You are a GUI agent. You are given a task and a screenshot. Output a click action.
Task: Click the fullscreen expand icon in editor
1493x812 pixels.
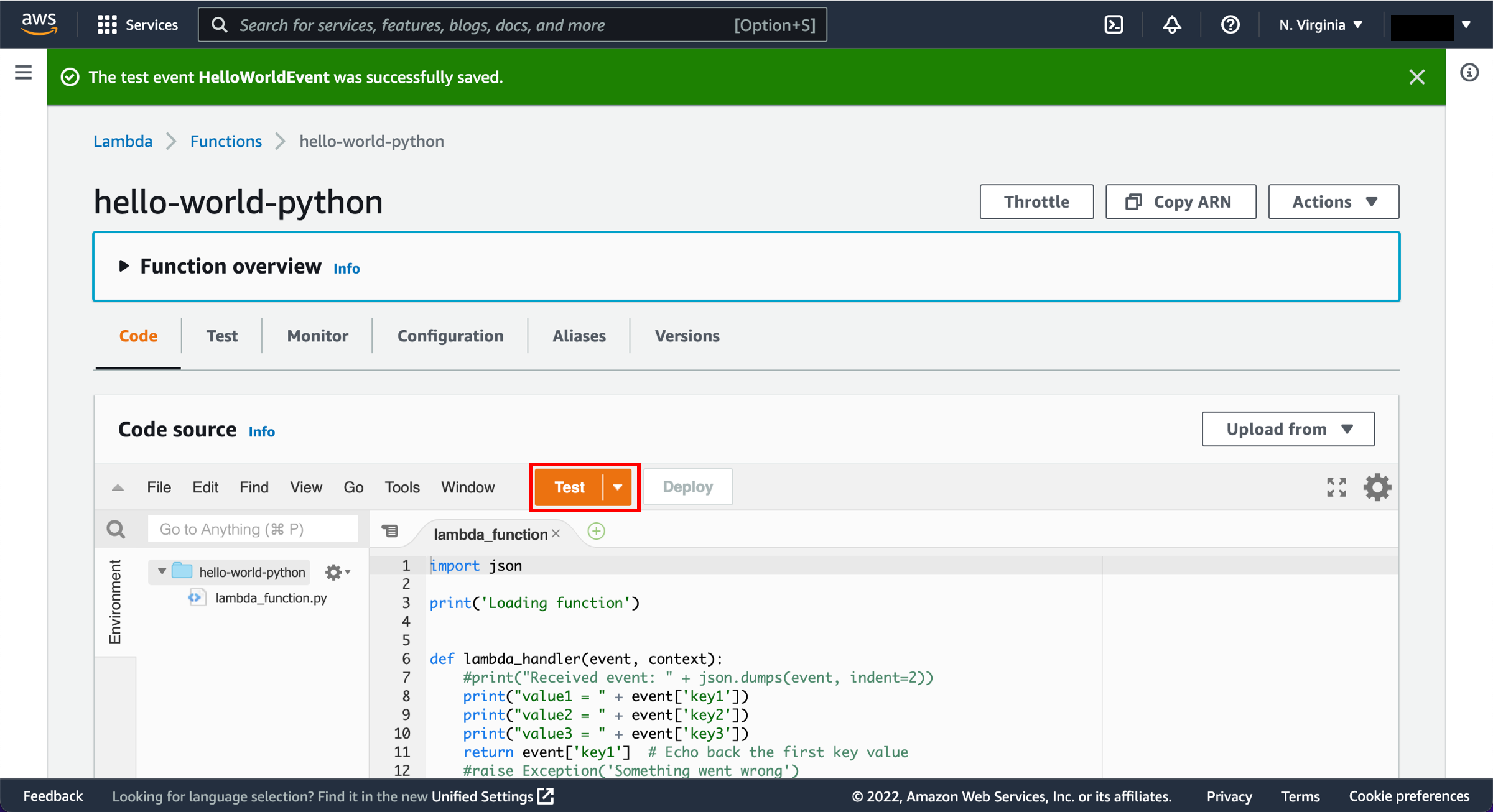1337,487
